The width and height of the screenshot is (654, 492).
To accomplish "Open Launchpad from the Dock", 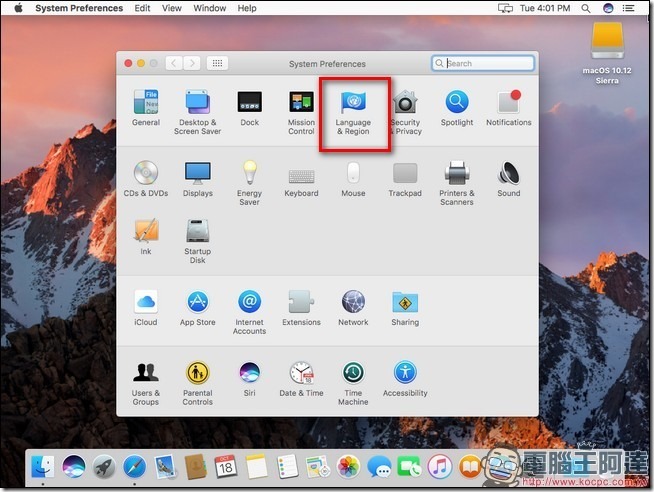I will coord(104,466).
